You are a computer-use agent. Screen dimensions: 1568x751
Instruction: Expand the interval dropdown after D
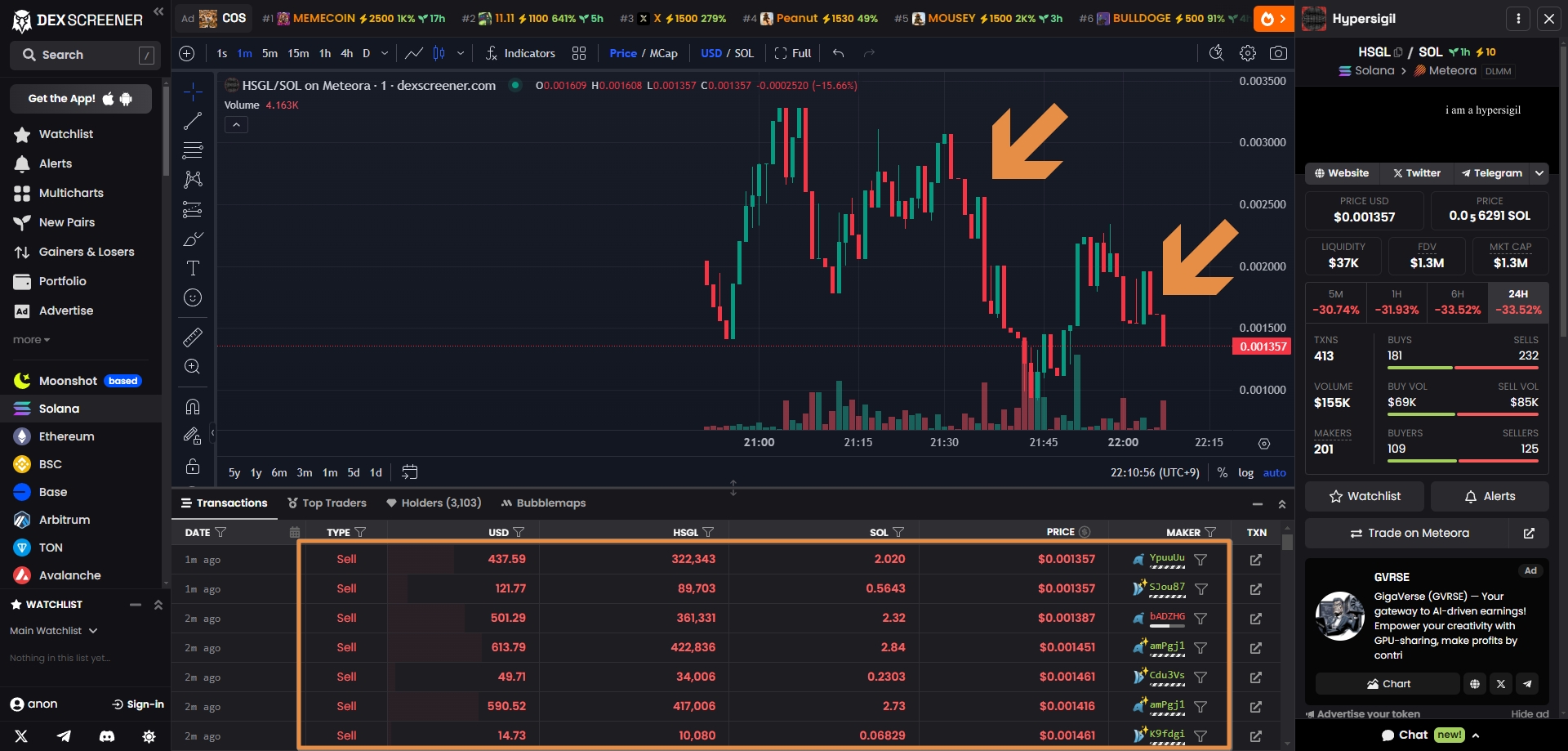click(385, 53)
